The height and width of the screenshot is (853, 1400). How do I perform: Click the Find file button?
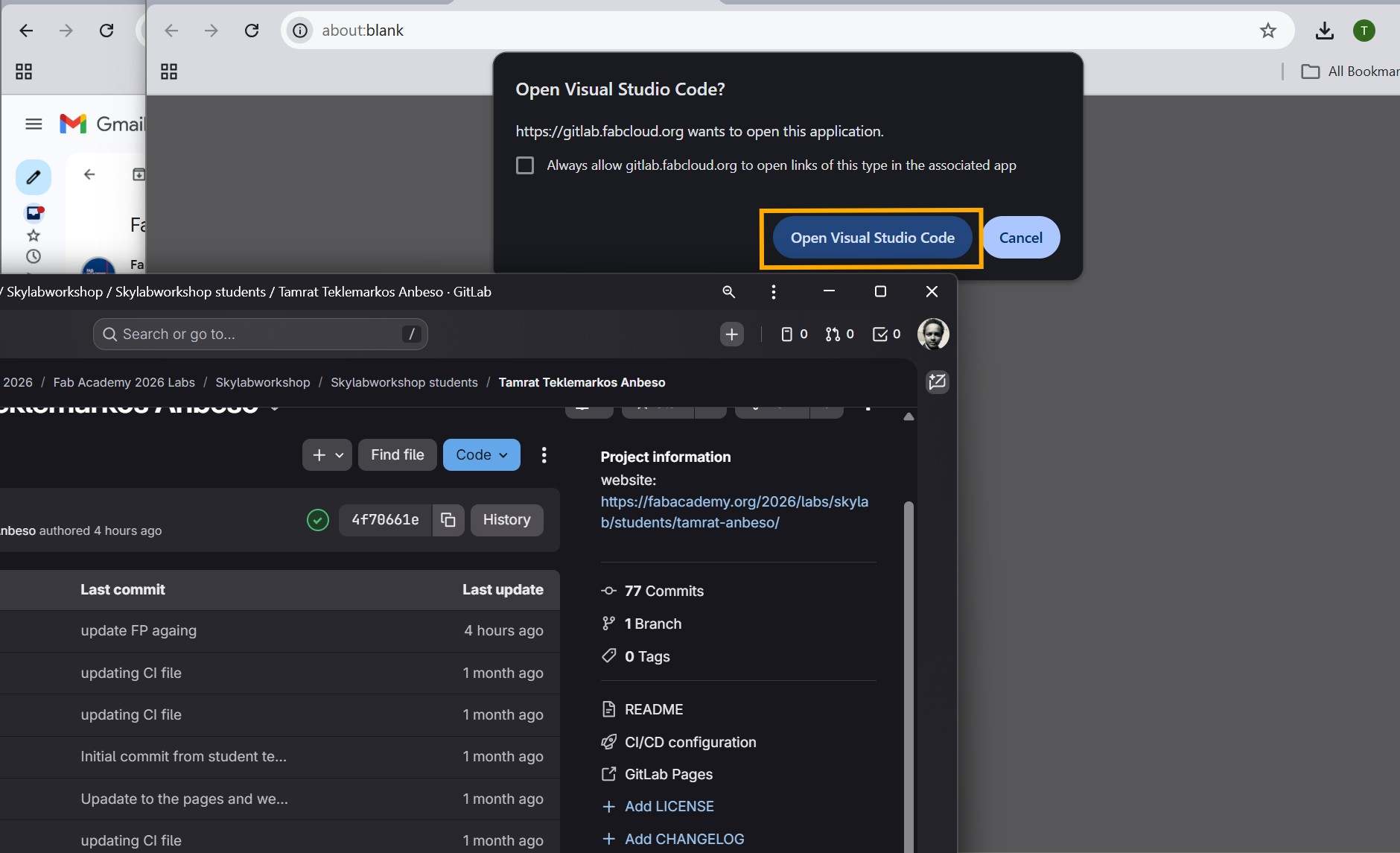point(398,455)
